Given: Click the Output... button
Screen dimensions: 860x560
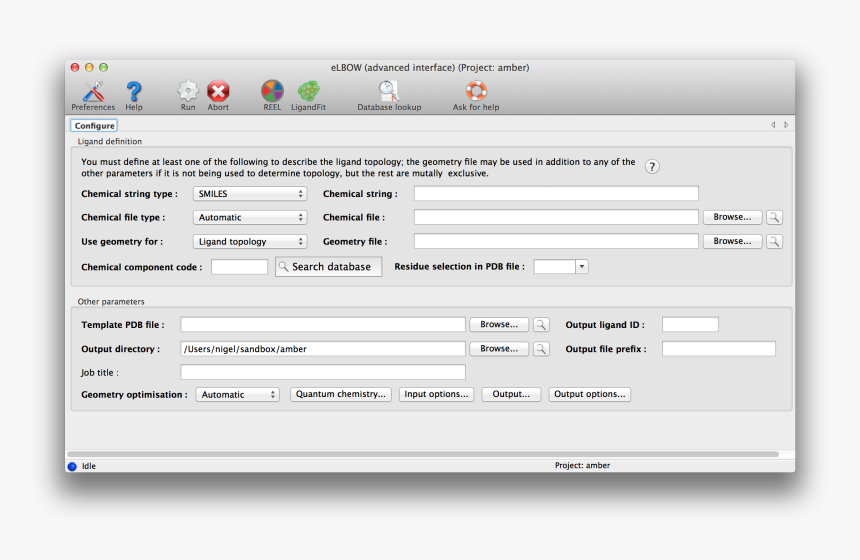Looking at the screenshot, I should [511, 394].
